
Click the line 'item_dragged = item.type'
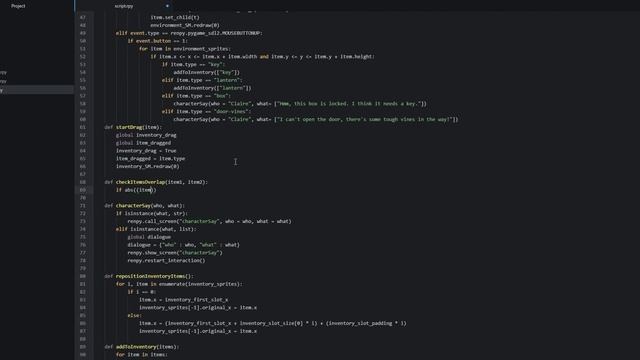pyautogui.click(x=151, y=158)
